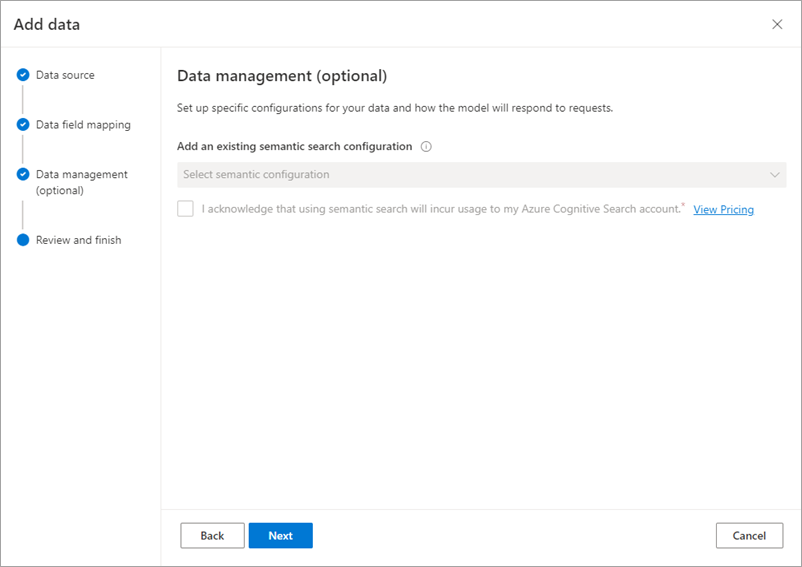This screenshot has width=802, height=567.
Task: Open the Select semantic configuration dropdown
Action: [x=481, y=175]
